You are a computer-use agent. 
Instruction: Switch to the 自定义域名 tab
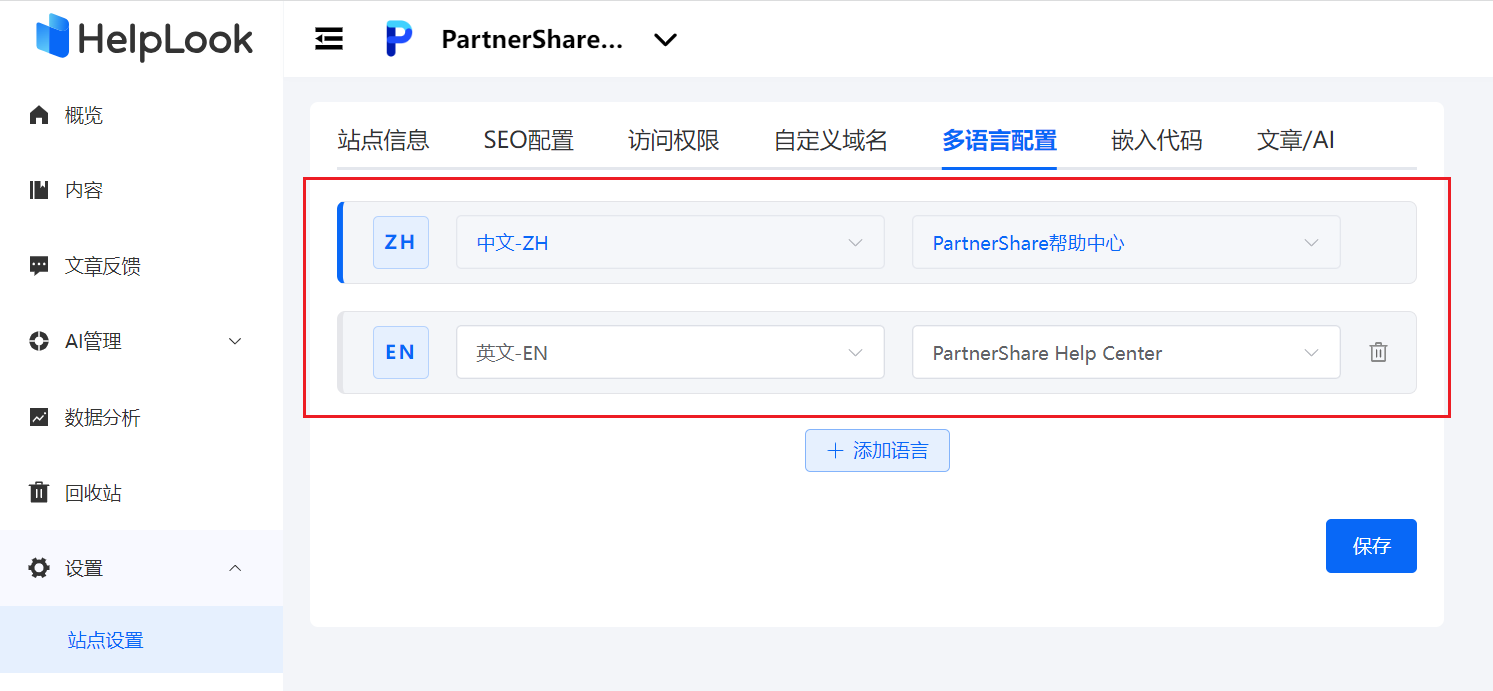click(x=831, y=140)
